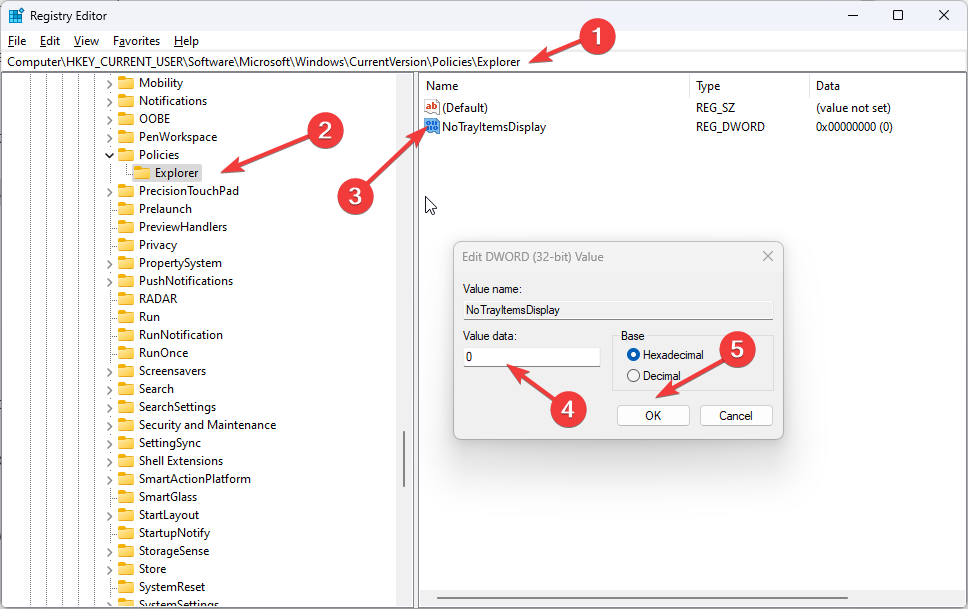This screenshot has width=968, height=609.
Task: Click Cancel in the Edit DWORD dialog
Action: tap(736, 416)
